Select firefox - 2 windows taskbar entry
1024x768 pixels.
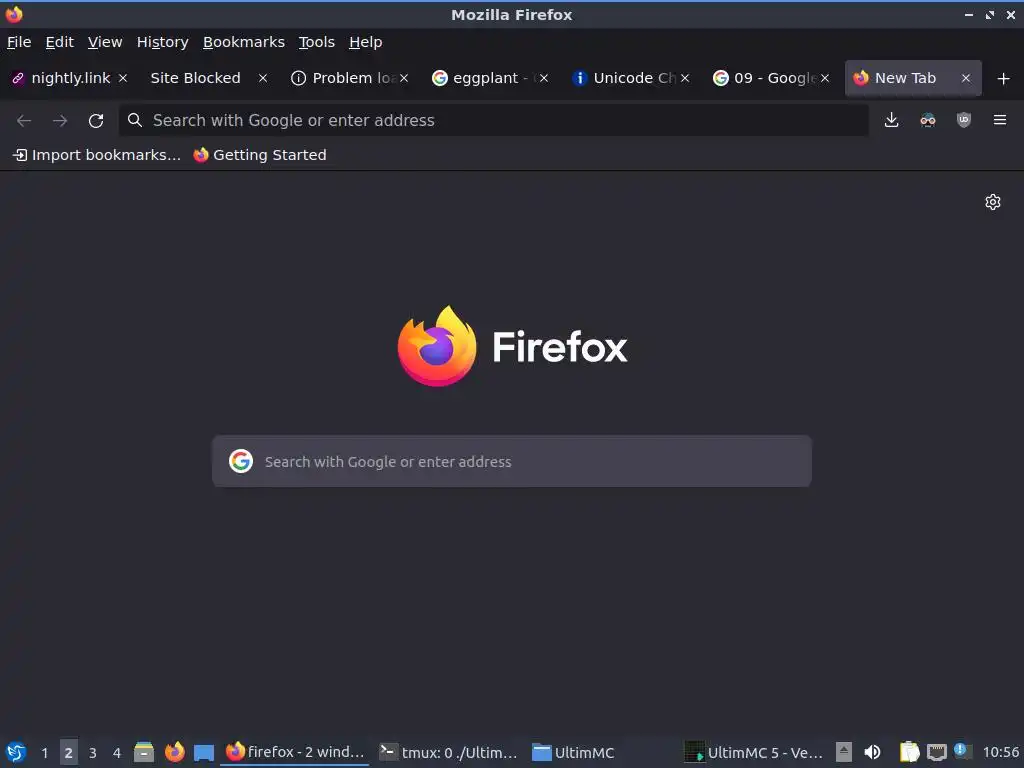point(295,752)
